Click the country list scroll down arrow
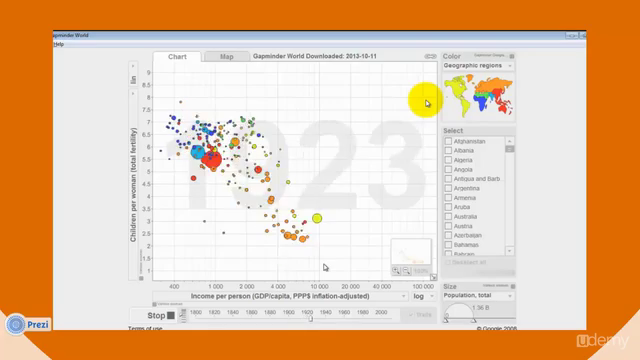 [509, 251]
